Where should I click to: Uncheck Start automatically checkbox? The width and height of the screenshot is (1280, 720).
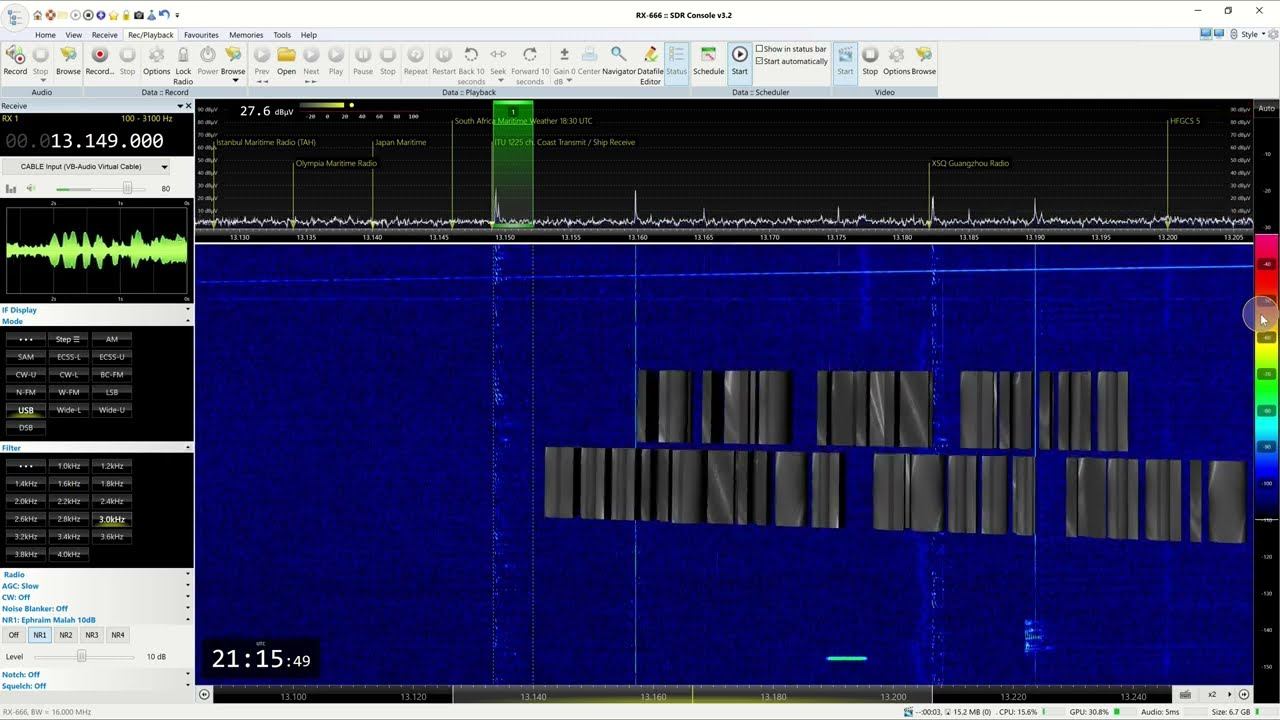(760, 61)
